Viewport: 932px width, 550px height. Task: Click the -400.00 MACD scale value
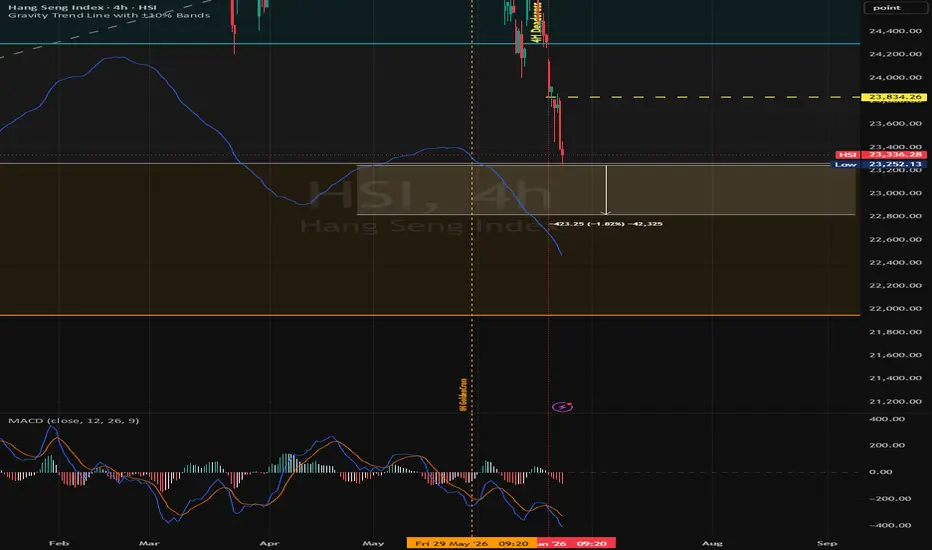coord(890,525)
